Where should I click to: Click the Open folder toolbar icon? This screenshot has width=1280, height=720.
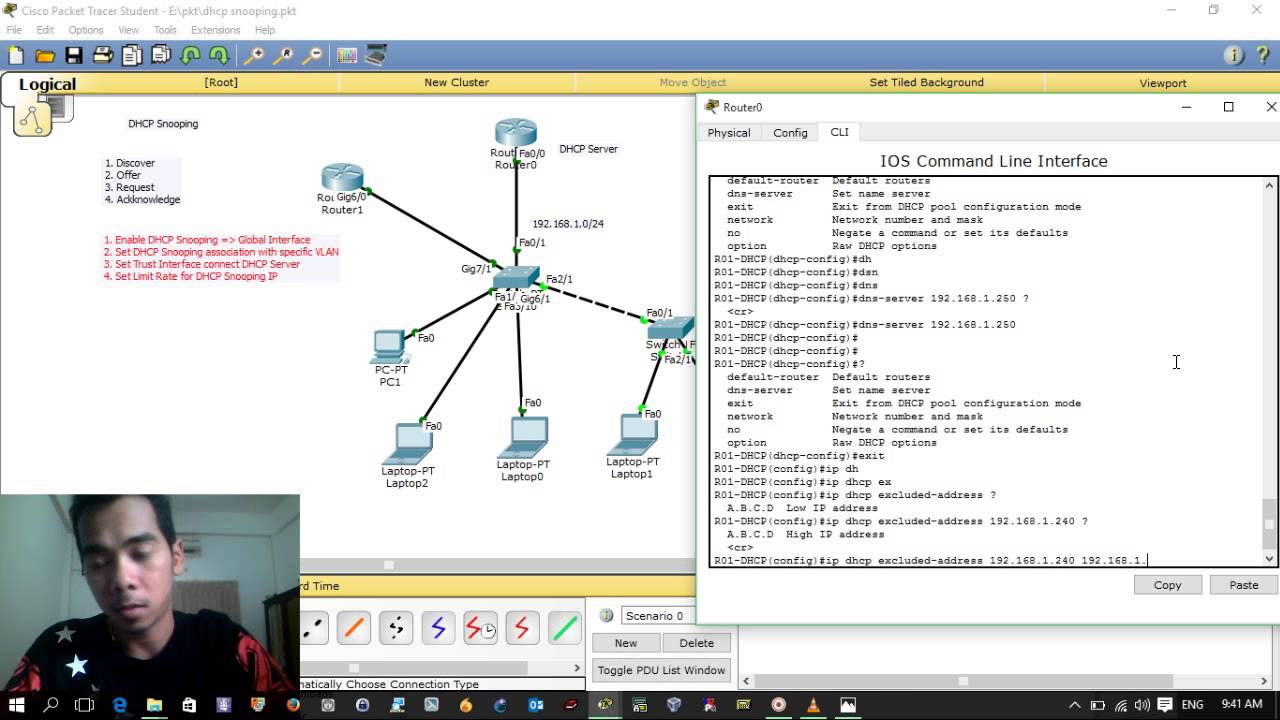point(45,56)
